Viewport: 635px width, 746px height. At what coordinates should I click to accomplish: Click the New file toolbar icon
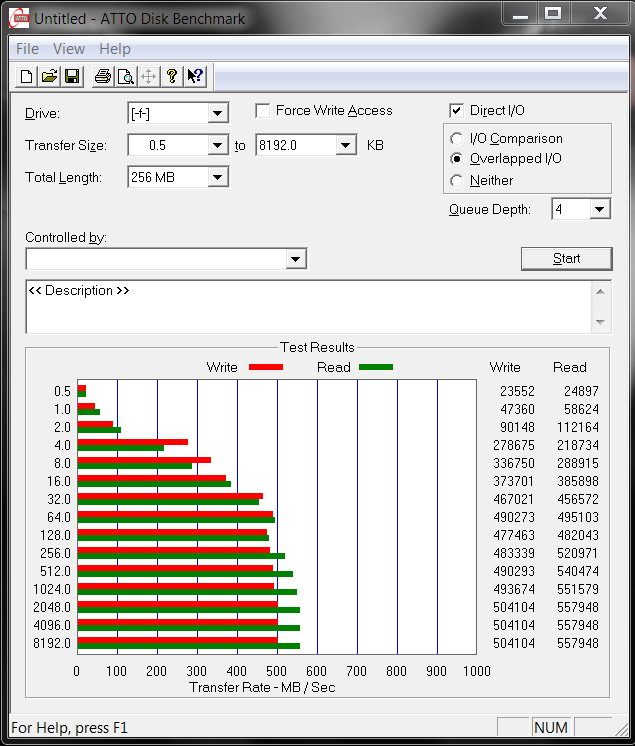pyautogui.click(x=27, y=77)
